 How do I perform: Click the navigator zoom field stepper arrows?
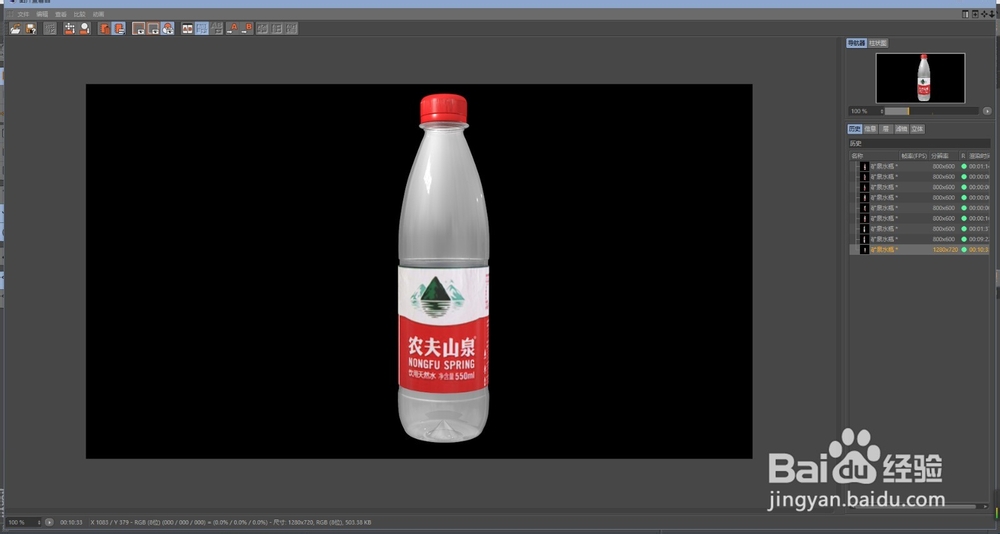click(882, 111)
